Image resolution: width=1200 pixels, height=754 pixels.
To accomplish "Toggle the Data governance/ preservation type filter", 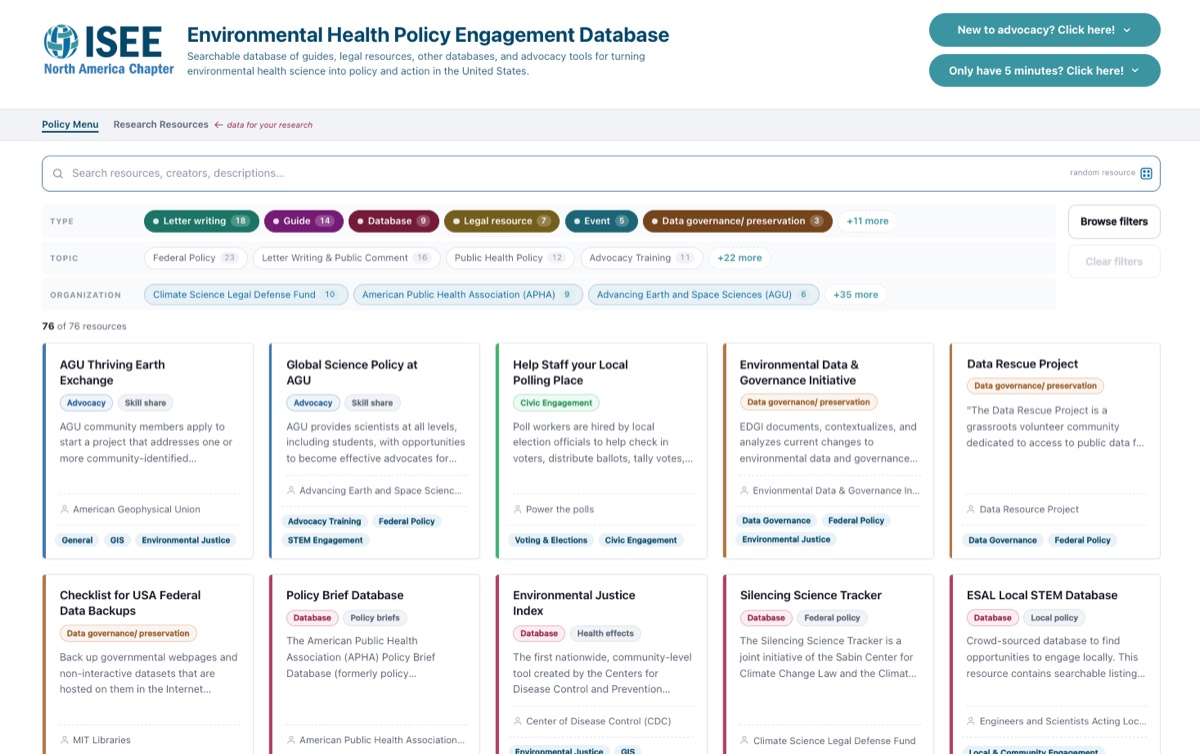I will [737, 221].
